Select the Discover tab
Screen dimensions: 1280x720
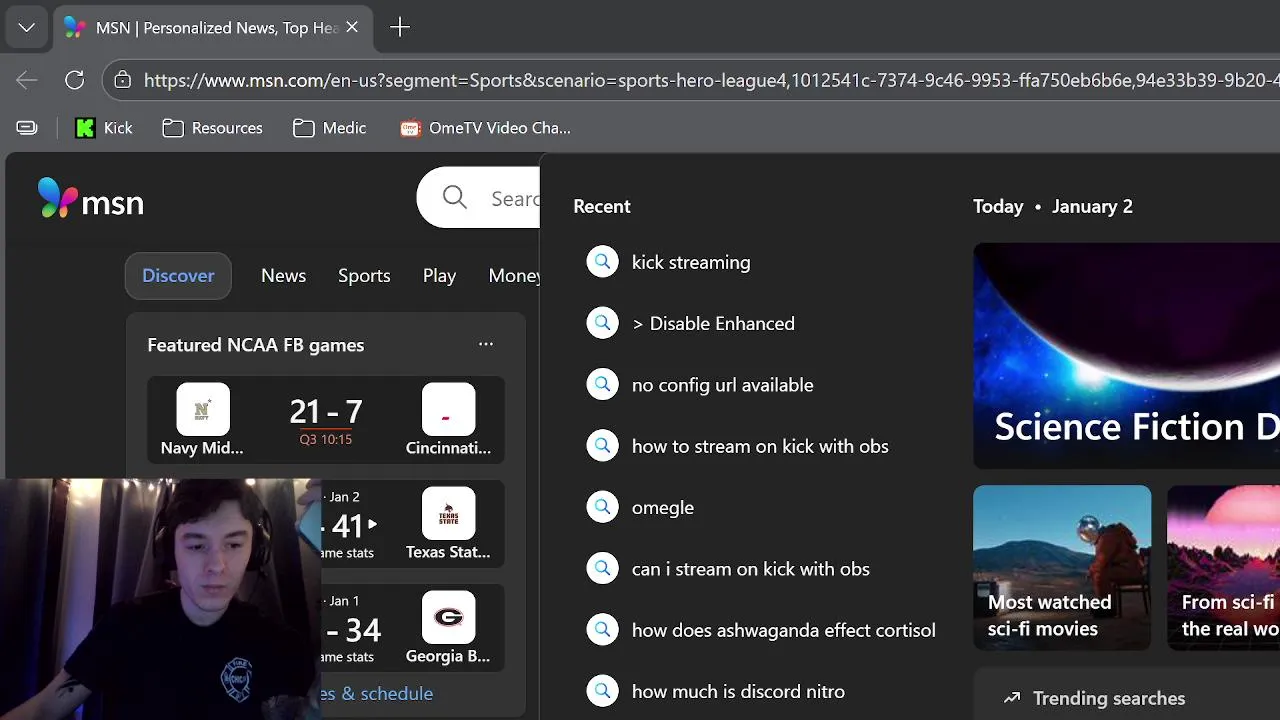pyautogui.click(x=178, y=276)
